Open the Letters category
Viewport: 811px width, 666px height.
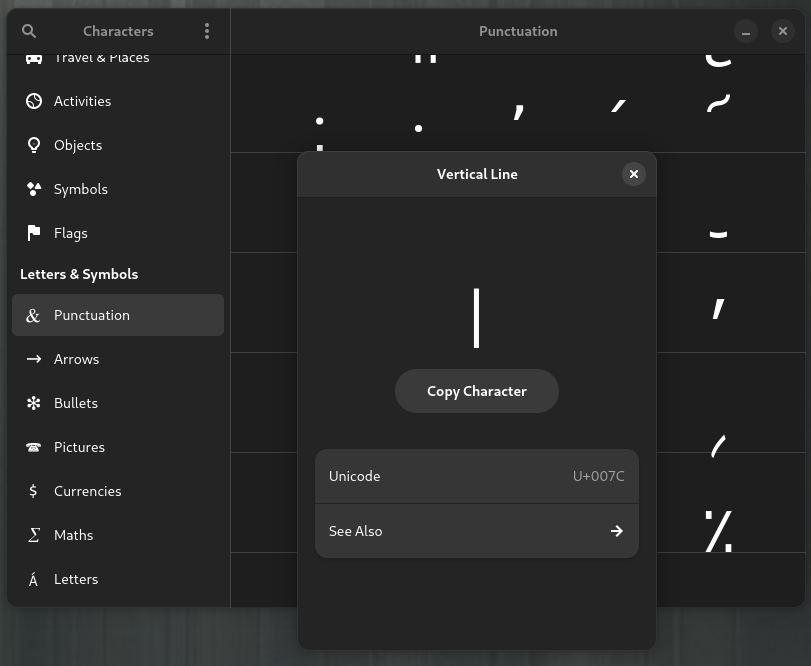118,579
